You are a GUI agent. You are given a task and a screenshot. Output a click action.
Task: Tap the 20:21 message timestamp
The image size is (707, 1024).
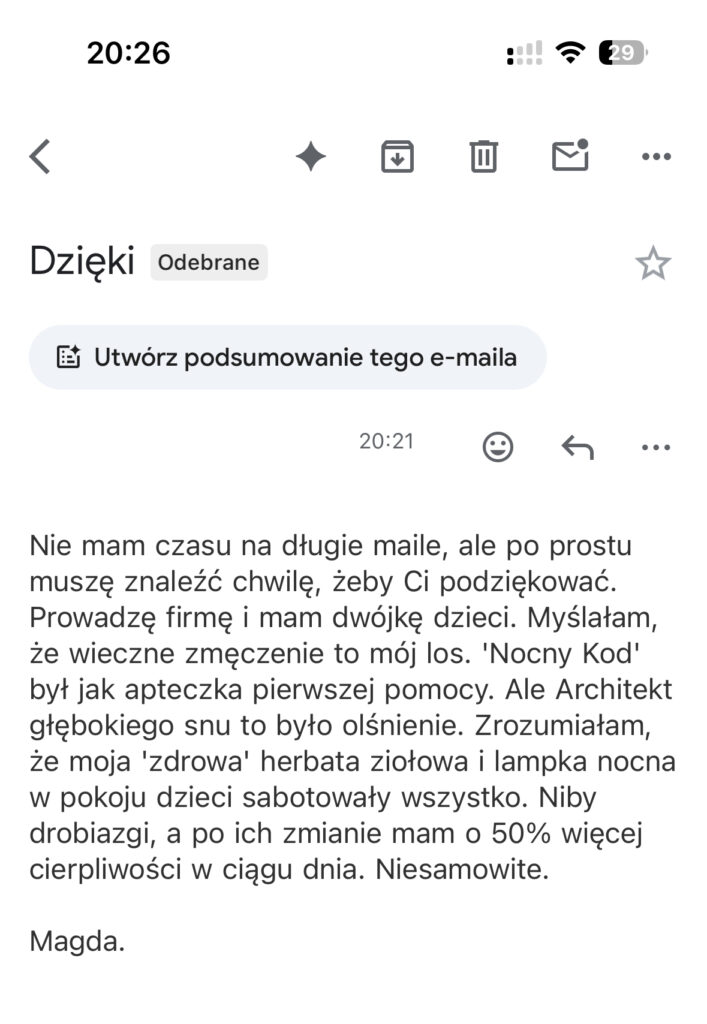click(x=386, y=441)
